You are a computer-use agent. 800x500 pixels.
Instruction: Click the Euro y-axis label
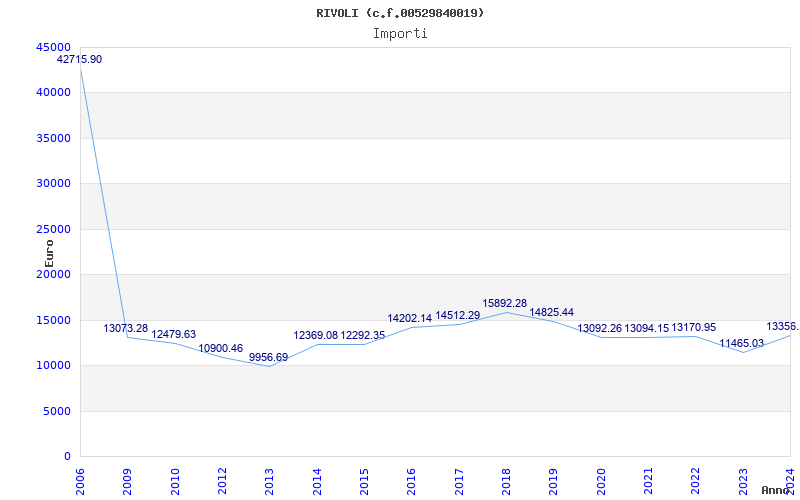[49, 254]
